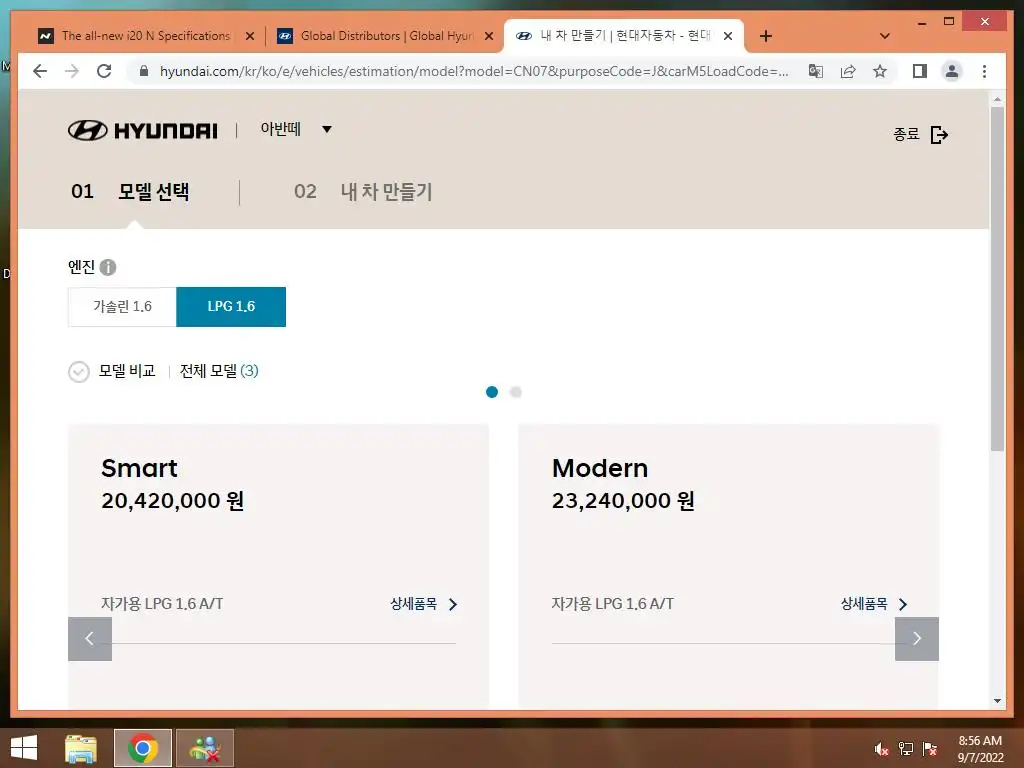Click the 종료 text label
1024x768 pixels.
(x=906, y=134)
